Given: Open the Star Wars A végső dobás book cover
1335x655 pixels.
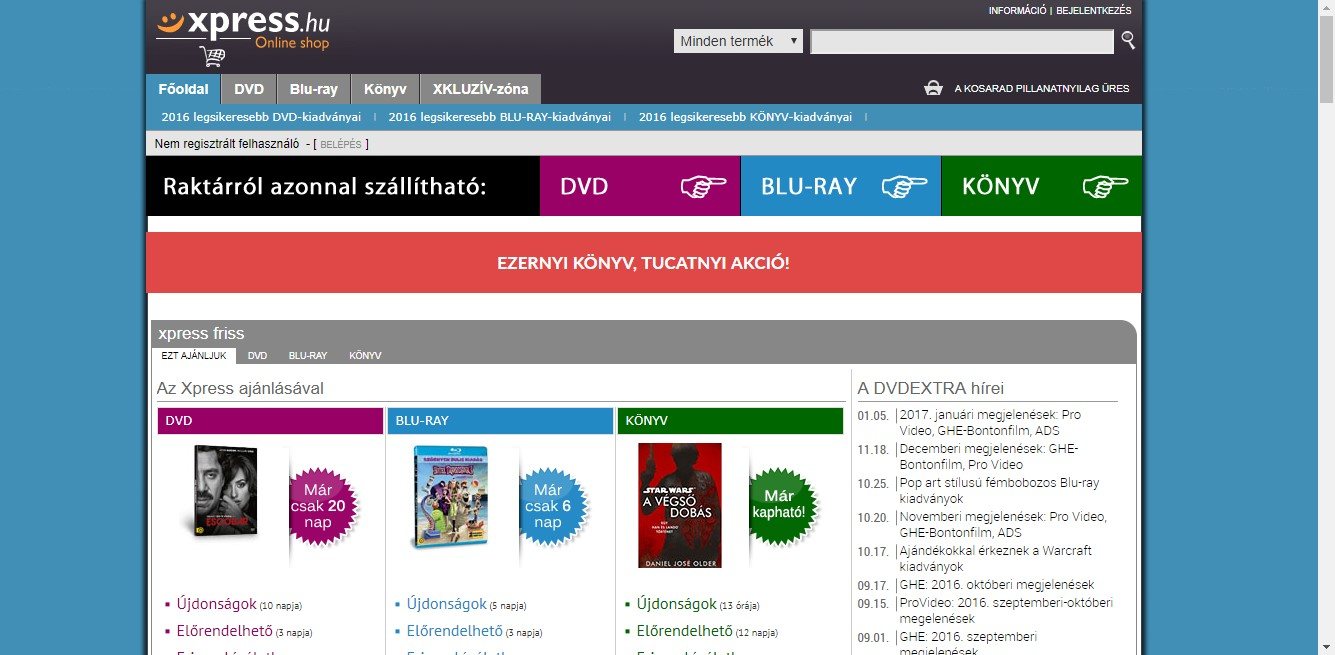Looking at the screenshot, I should point(680,505).
